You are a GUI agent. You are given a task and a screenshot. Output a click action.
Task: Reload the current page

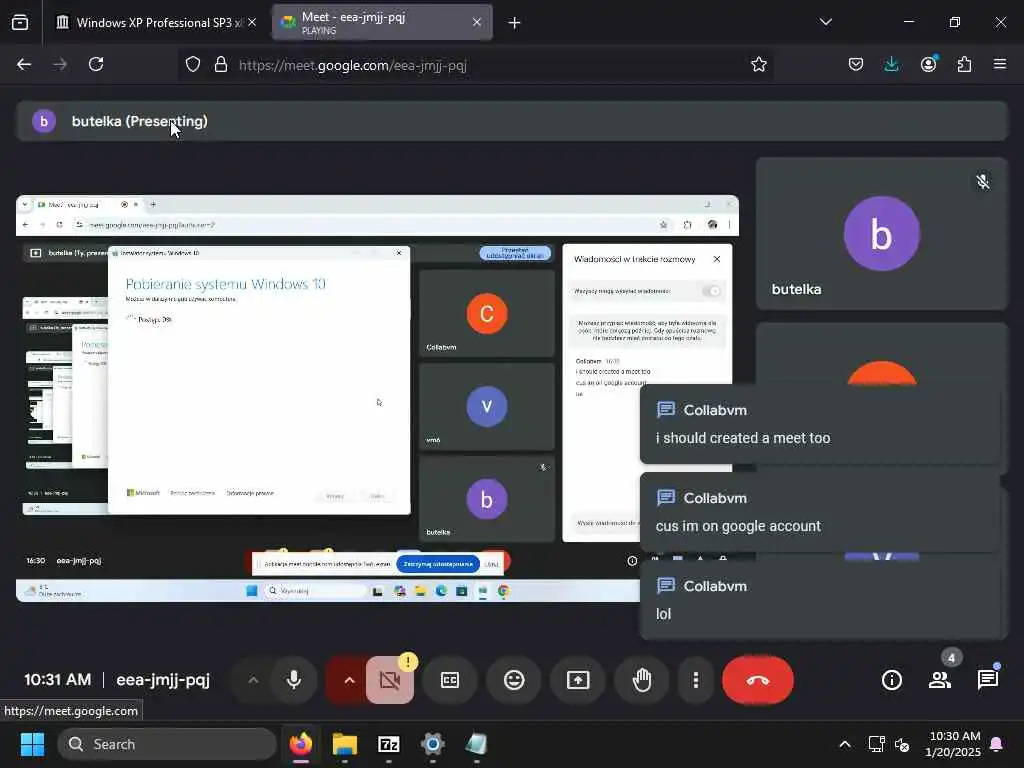point(96,64)
